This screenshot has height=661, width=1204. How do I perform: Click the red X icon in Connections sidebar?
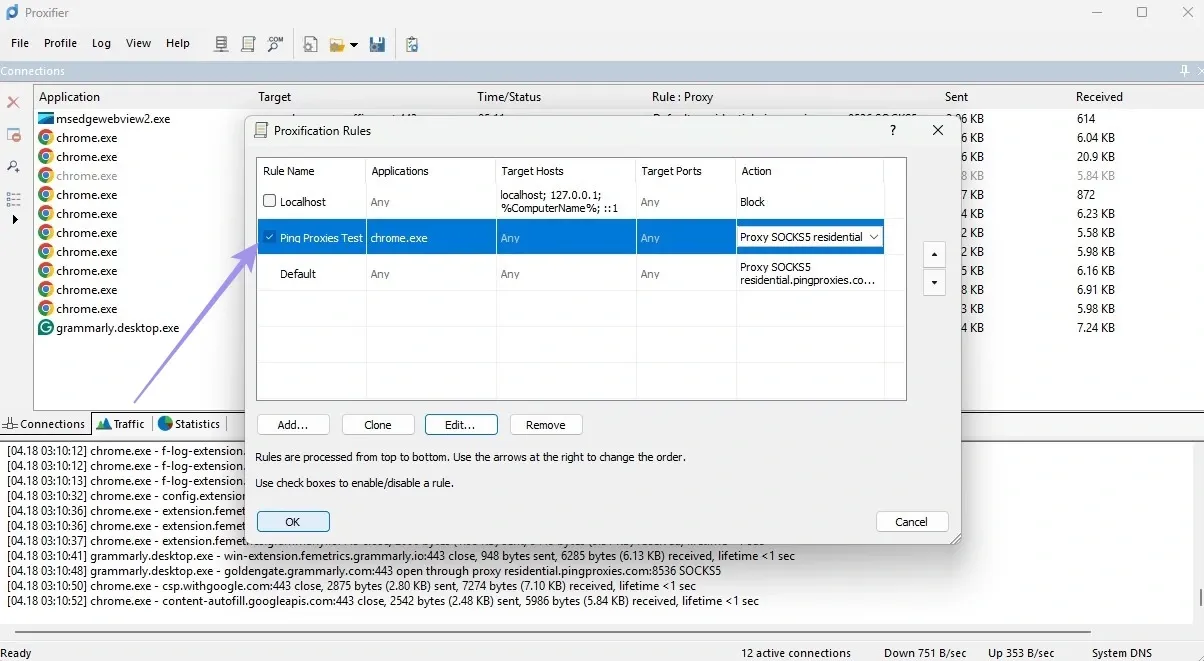pos(14,102)
